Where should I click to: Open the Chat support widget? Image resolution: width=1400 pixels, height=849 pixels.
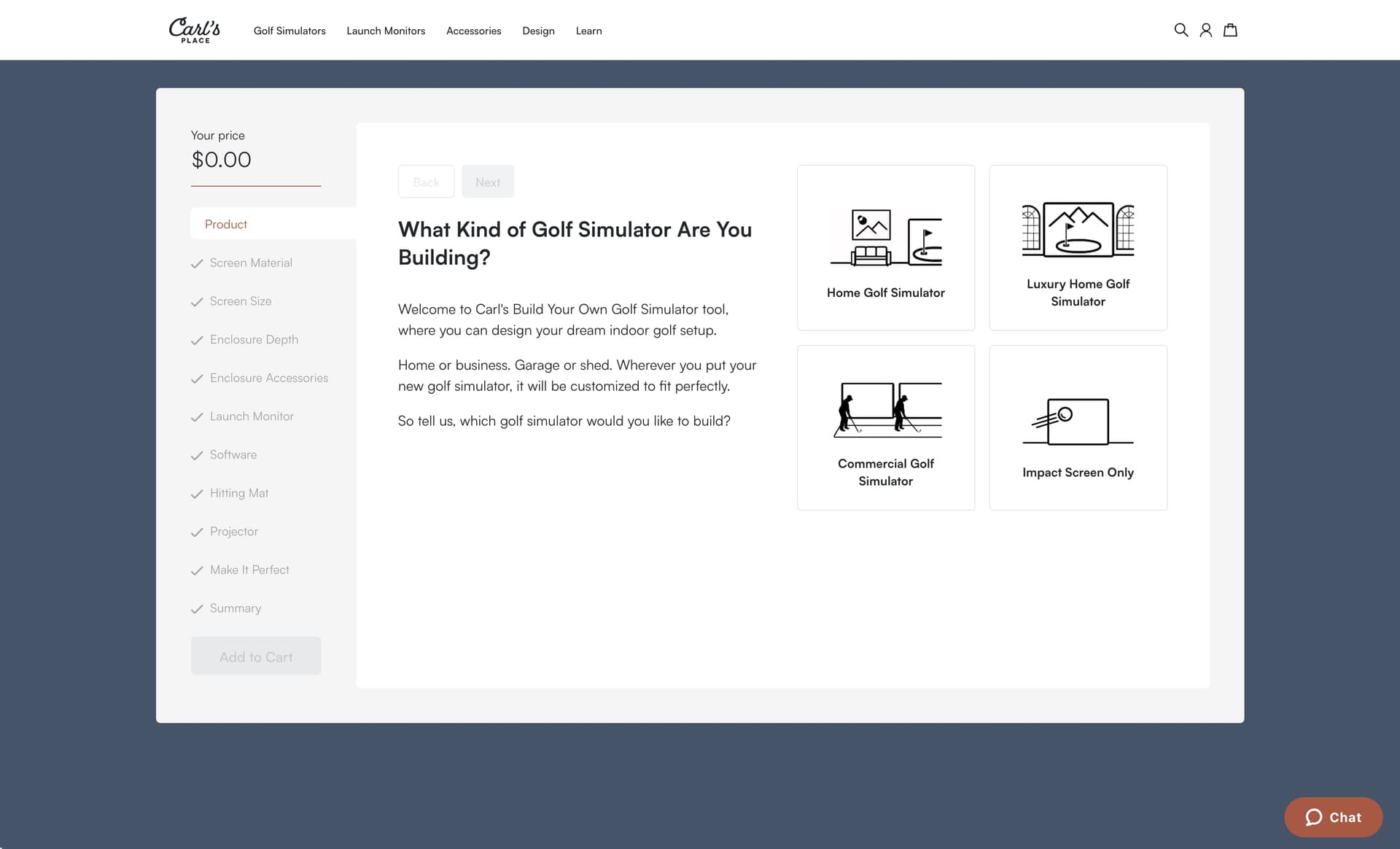tap(1333, 817)
